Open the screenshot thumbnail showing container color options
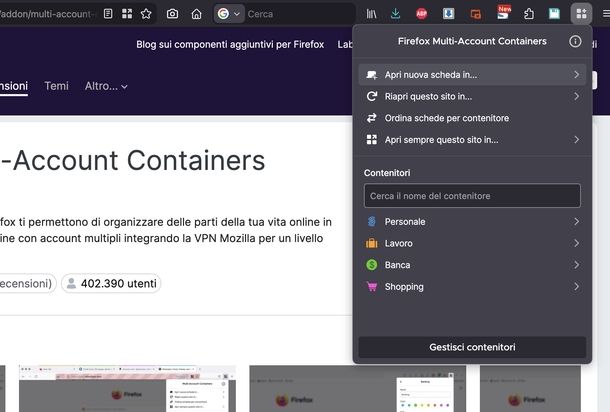Screen dimensions: 610x412 pos(358,388)
